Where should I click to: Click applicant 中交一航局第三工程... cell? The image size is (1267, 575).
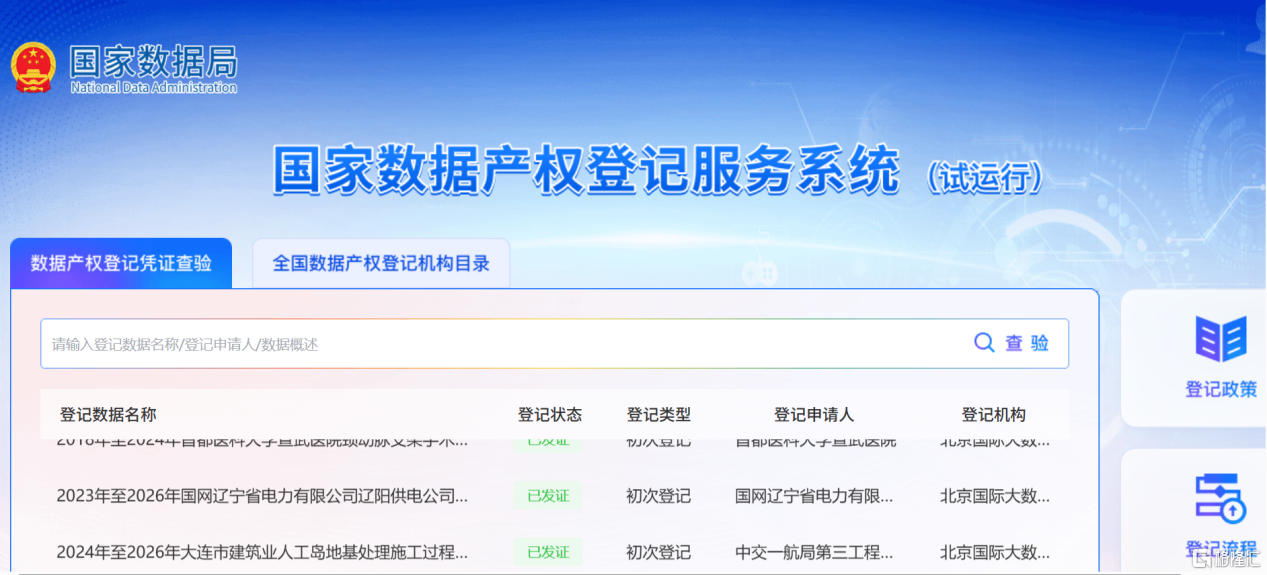pyautogui.click(x=814, y=551)
